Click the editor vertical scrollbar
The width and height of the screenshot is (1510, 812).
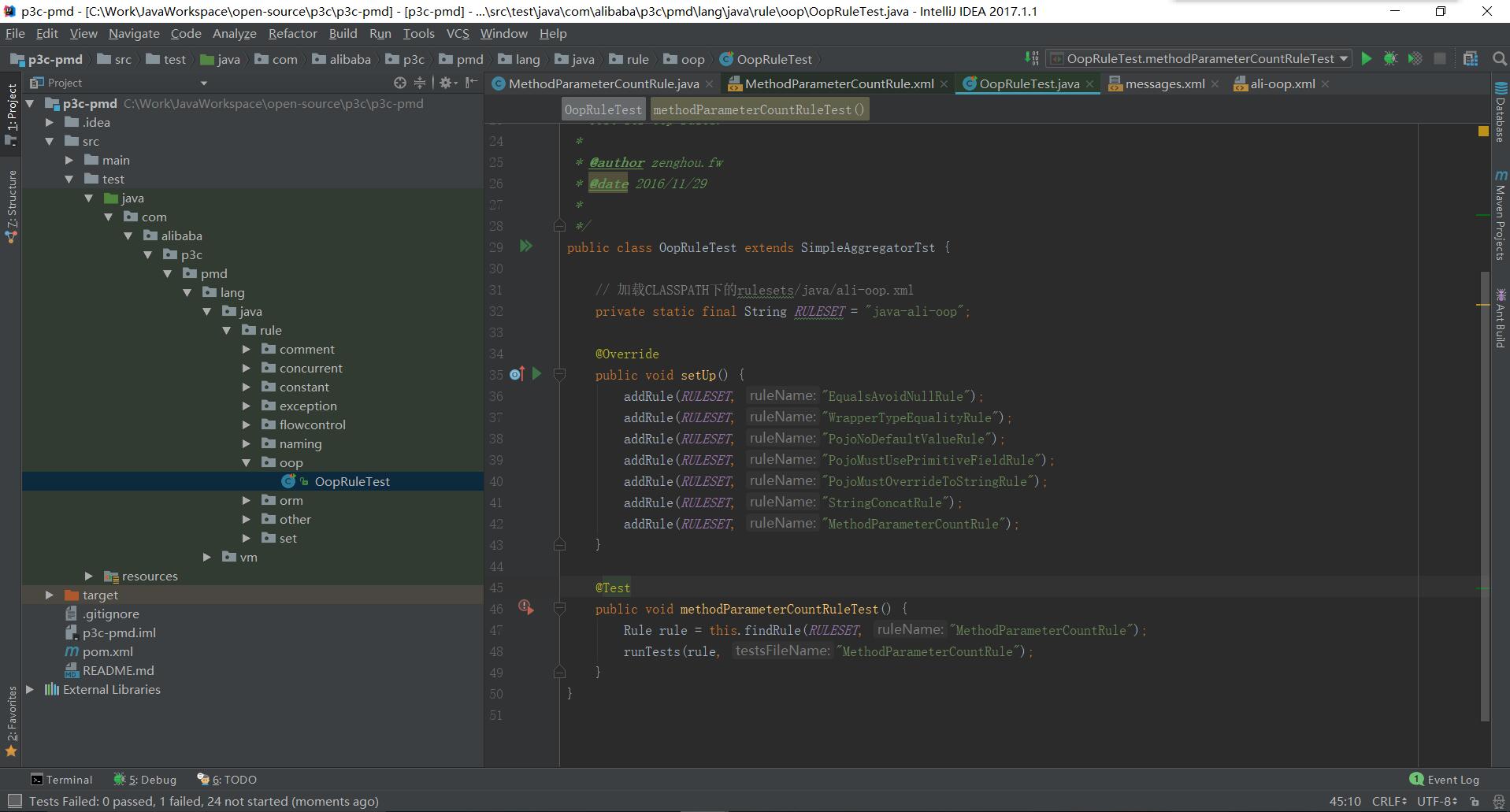pos(1486,496)
